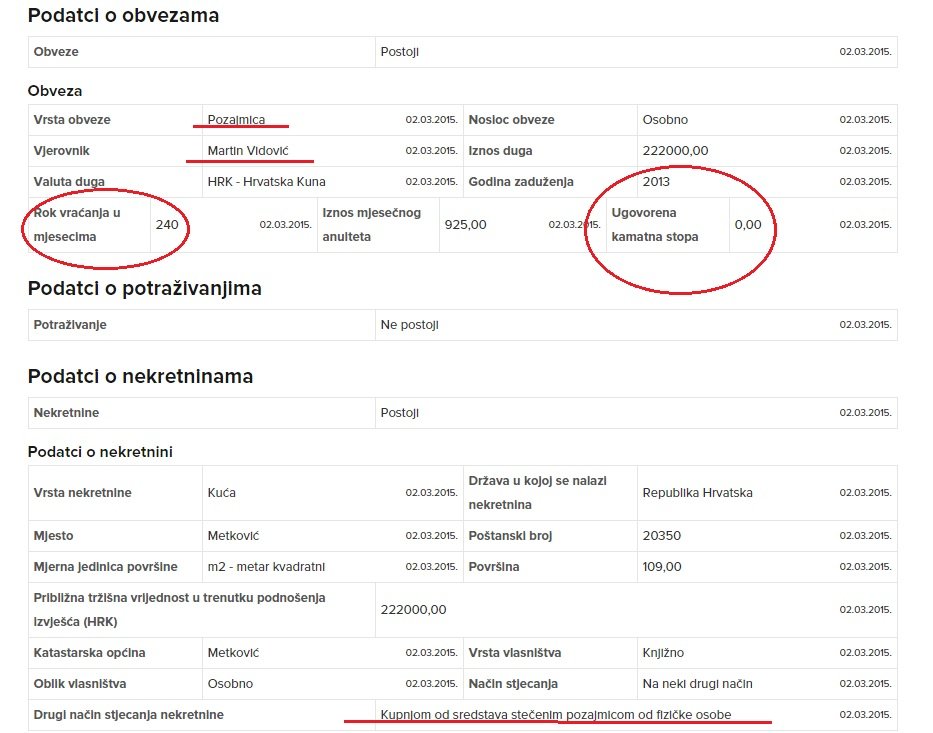Click the "Podatci o potraživanjima" heading
Viewport: 933px width, 733px height.
144,289
